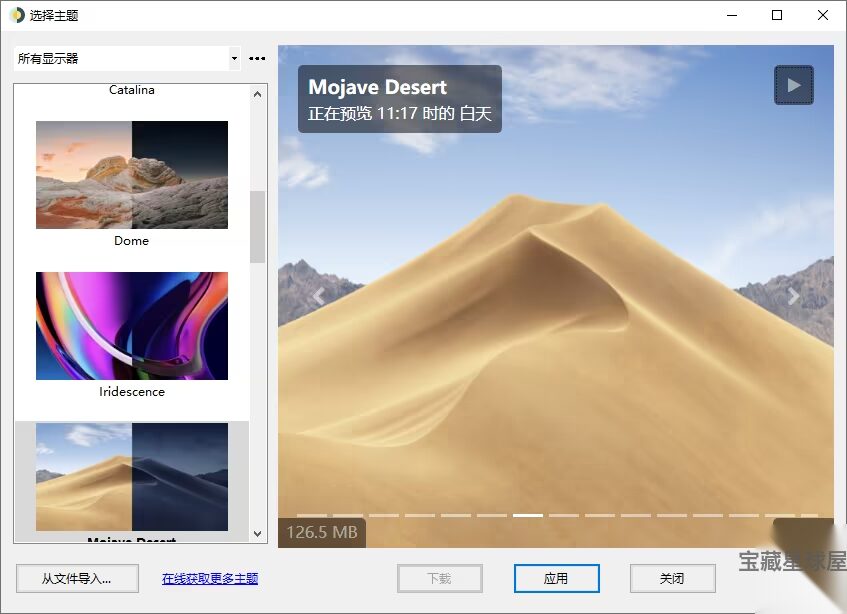Click the 正在预览 11:17 时的 白天 text
Screen dimensions: 847x614
400,113
